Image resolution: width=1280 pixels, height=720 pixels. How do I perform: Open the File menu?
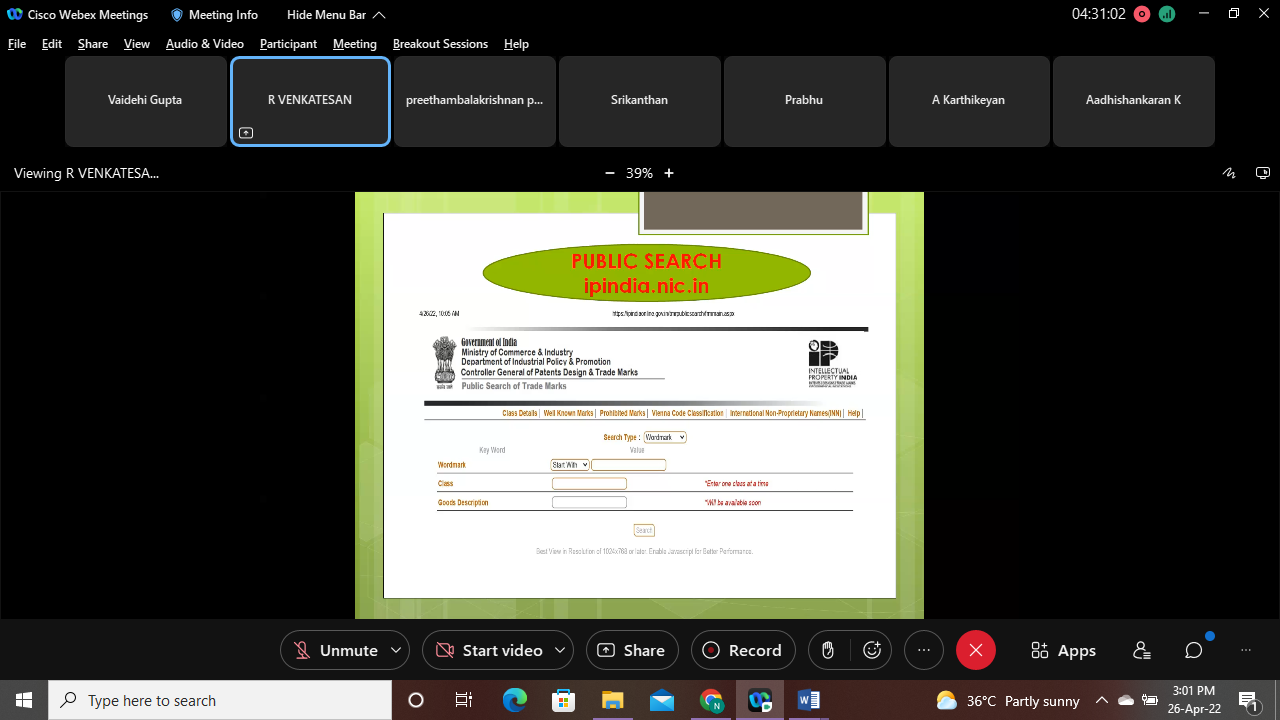point(17,44)
